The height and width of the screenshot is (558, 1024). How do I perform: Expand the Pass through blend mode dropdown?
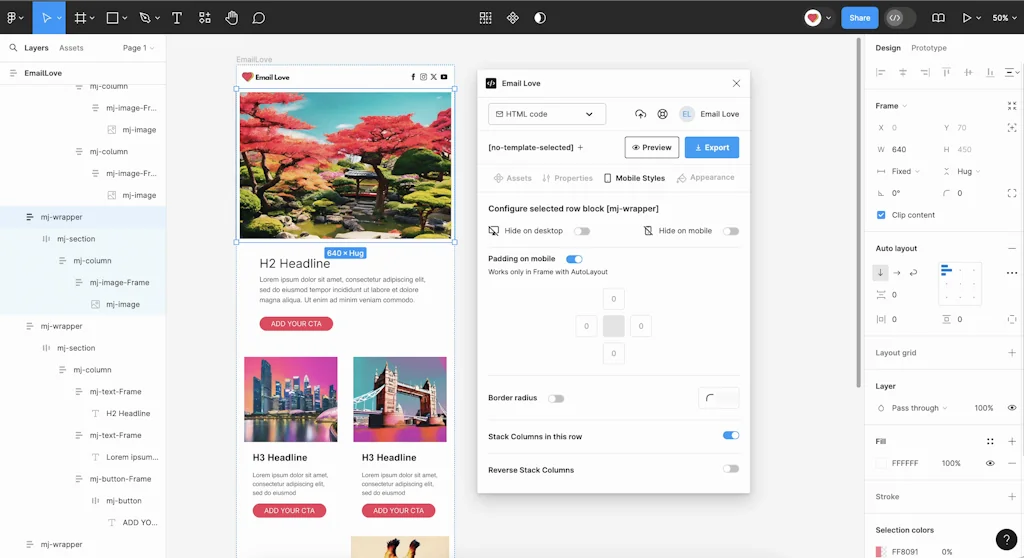tap(919, 408)
